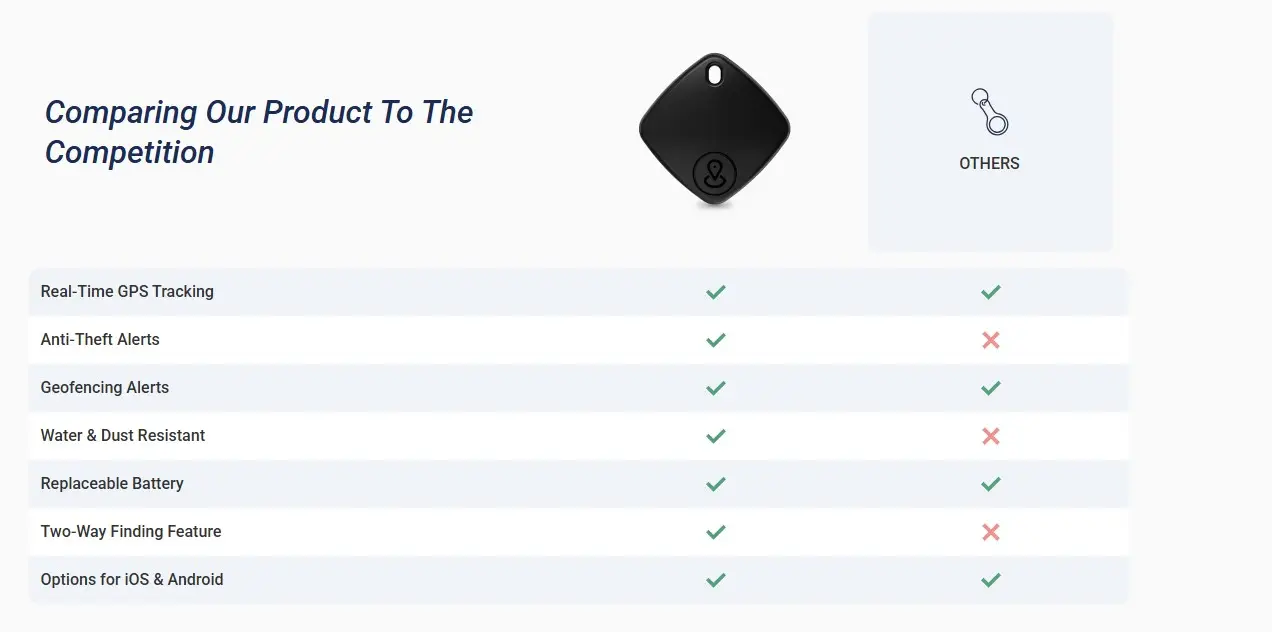Click the red X for Two-Way Finding Feature
1272x632 pixels.
990,532
